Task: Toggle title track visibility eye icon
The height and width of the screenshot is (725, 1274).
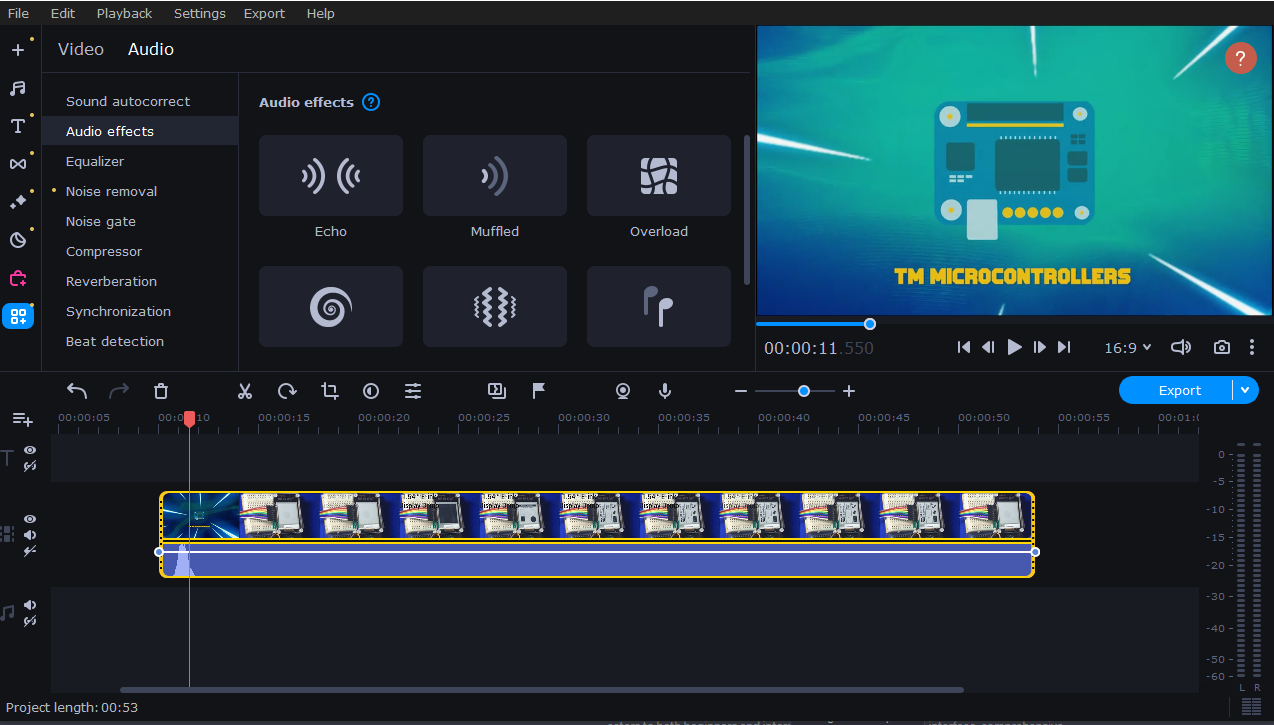Action: click(x=30, y=451)
